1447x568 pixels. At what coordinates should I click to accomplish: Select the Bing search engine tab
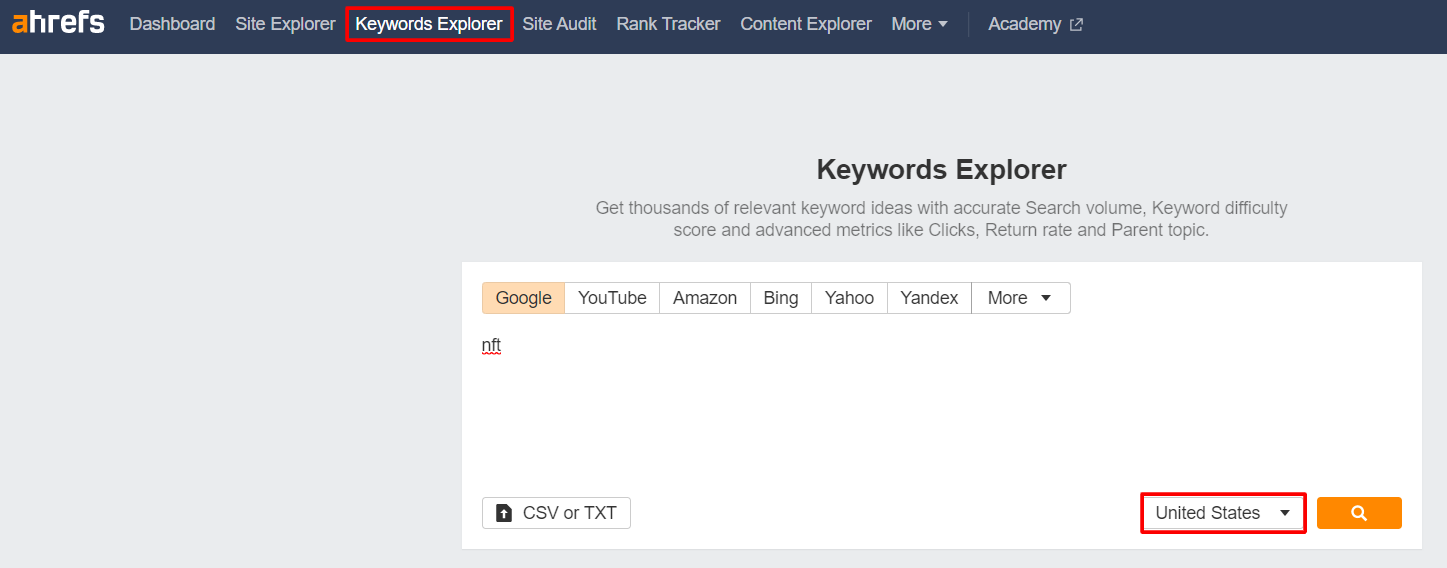[780, 298]
